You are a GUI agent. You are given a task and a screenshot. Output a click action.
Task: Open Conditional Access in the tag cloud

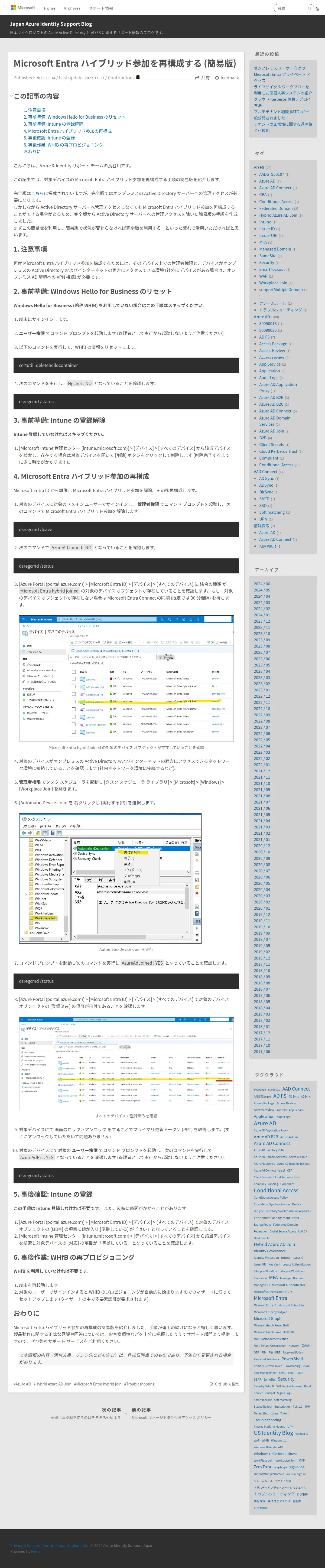[276, 1190]
